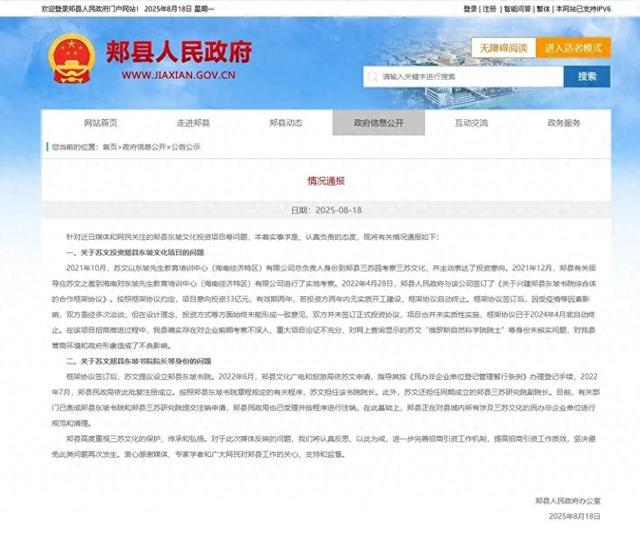The height and width of the screenshot is (535, 640).
Task: Enter 进入适老模式 senior-friendly mode
Action: [x=573, y=48]
